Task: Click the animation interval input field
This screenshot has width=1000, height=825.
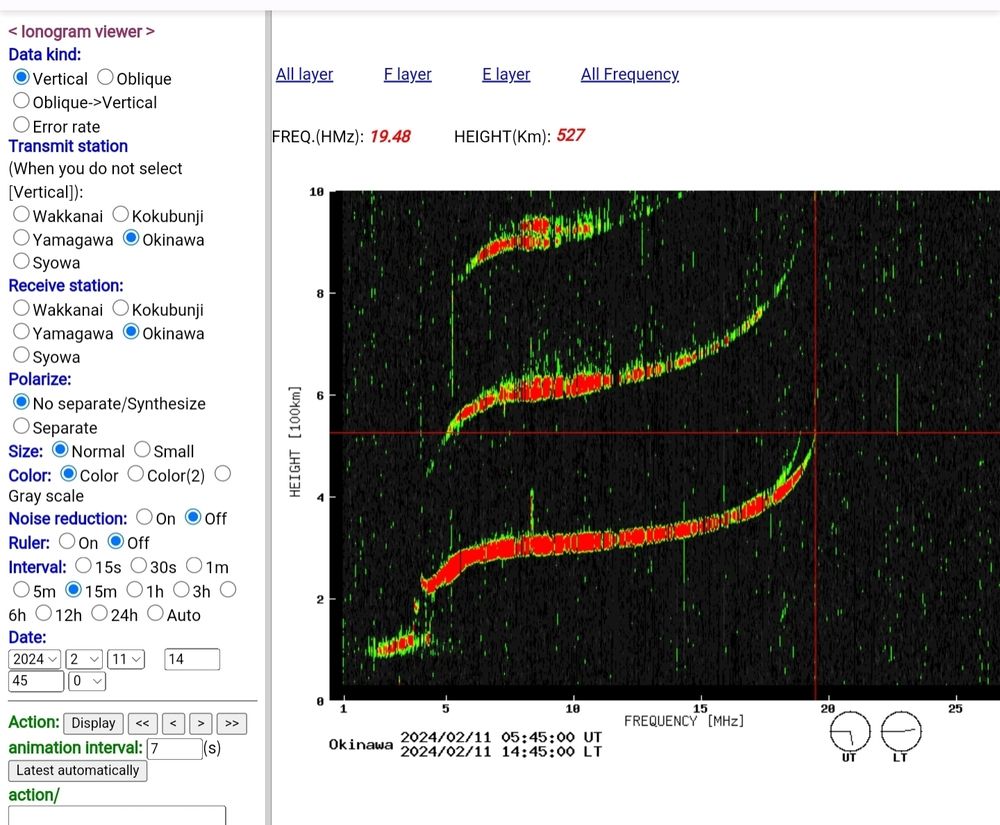Action: pos(174,748)
